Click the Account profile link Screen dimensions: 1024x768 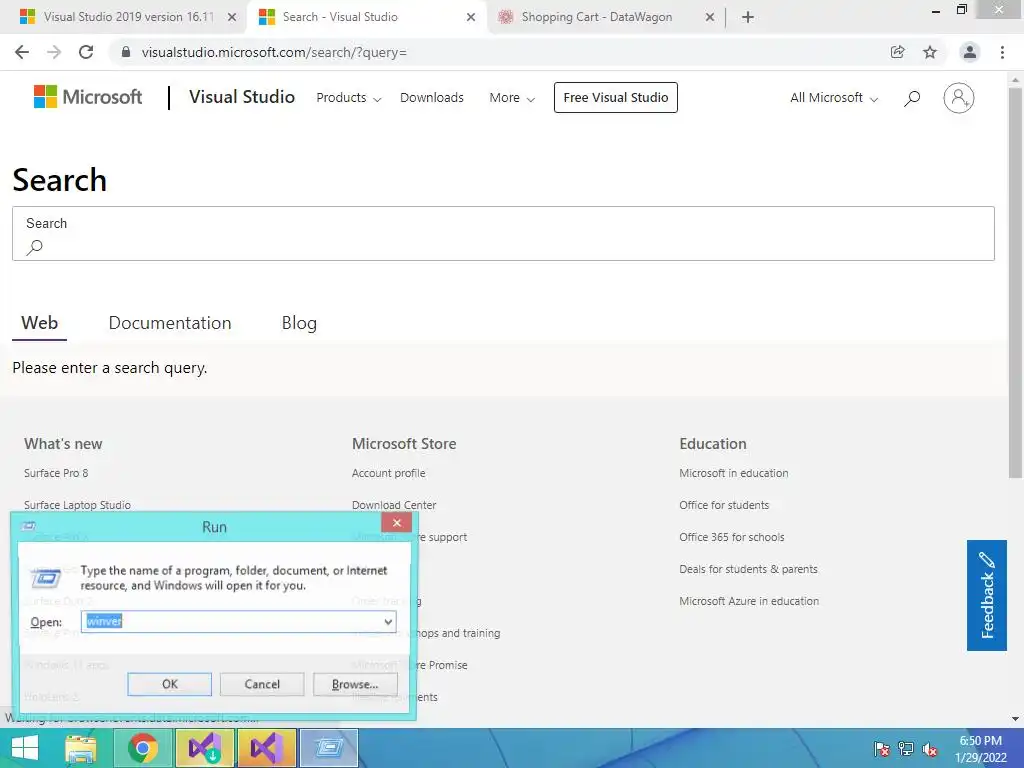point(389,473)
